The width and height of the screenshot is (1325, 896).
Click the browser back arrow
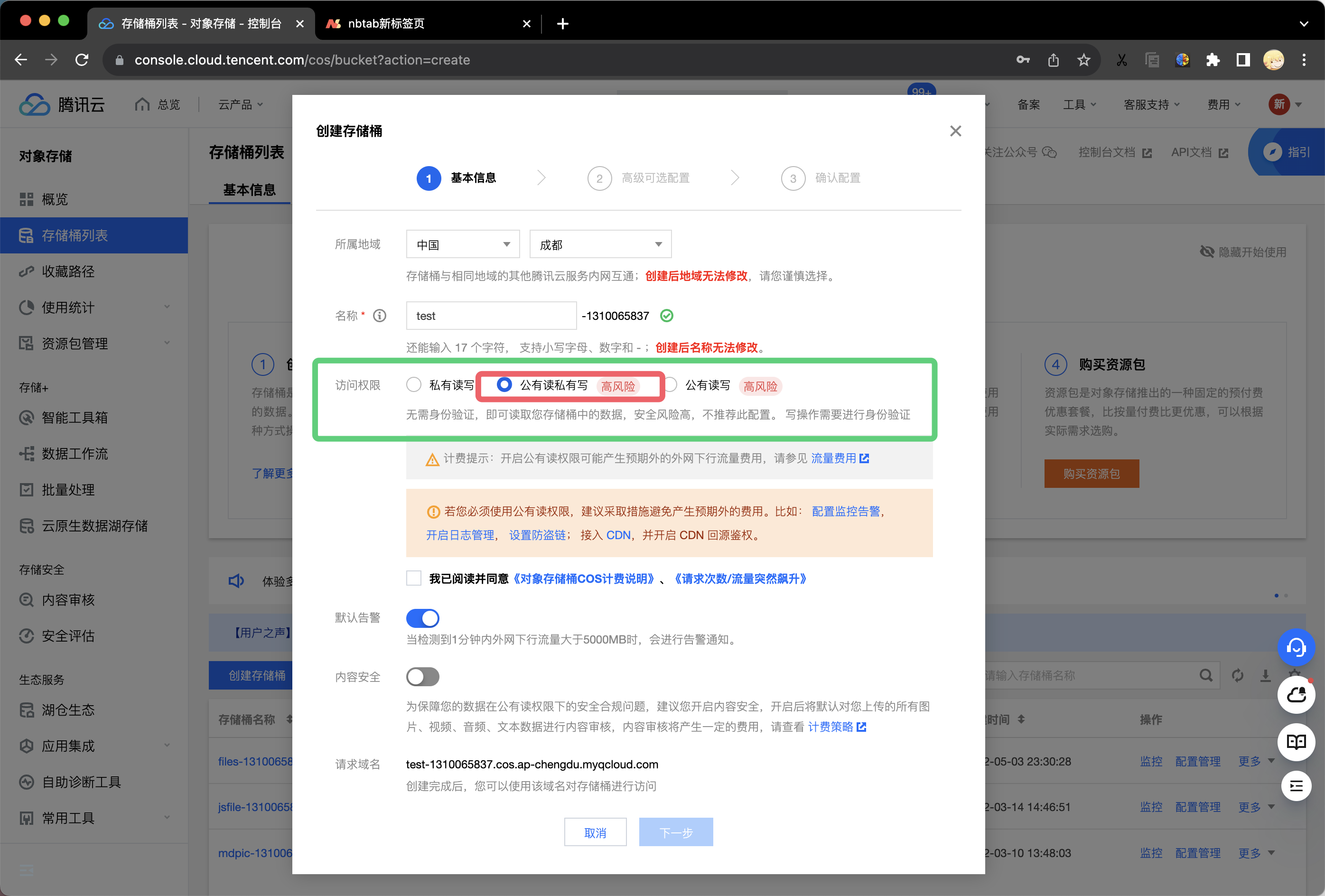[21, 60]
